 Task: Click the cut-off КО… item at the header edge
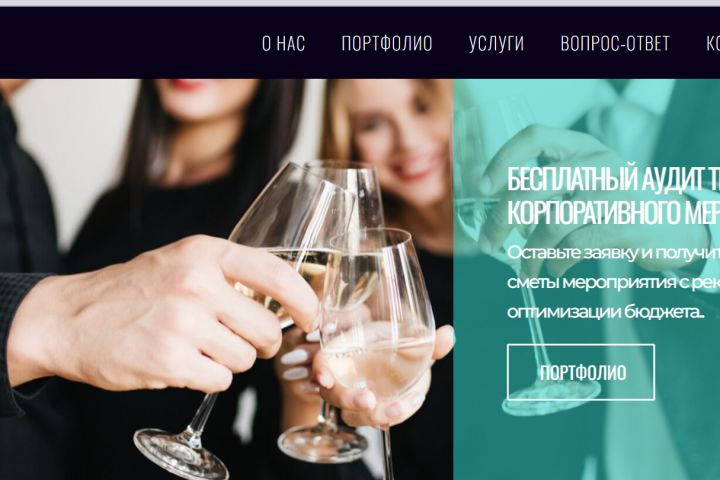(x=713, y=44)
